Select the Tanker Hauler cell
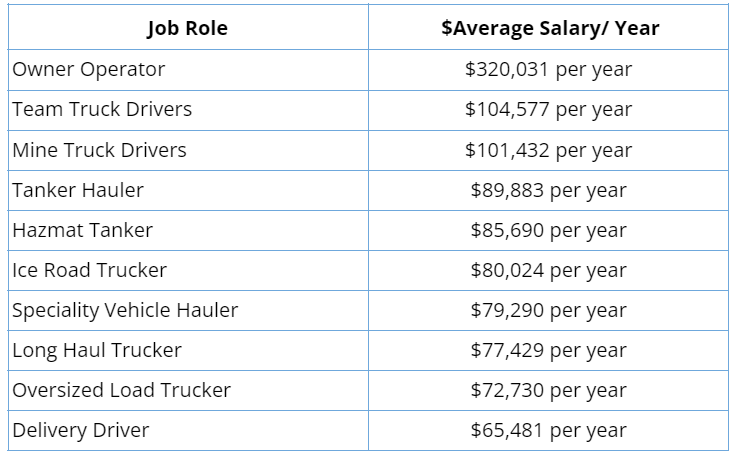 click(78, 190)
